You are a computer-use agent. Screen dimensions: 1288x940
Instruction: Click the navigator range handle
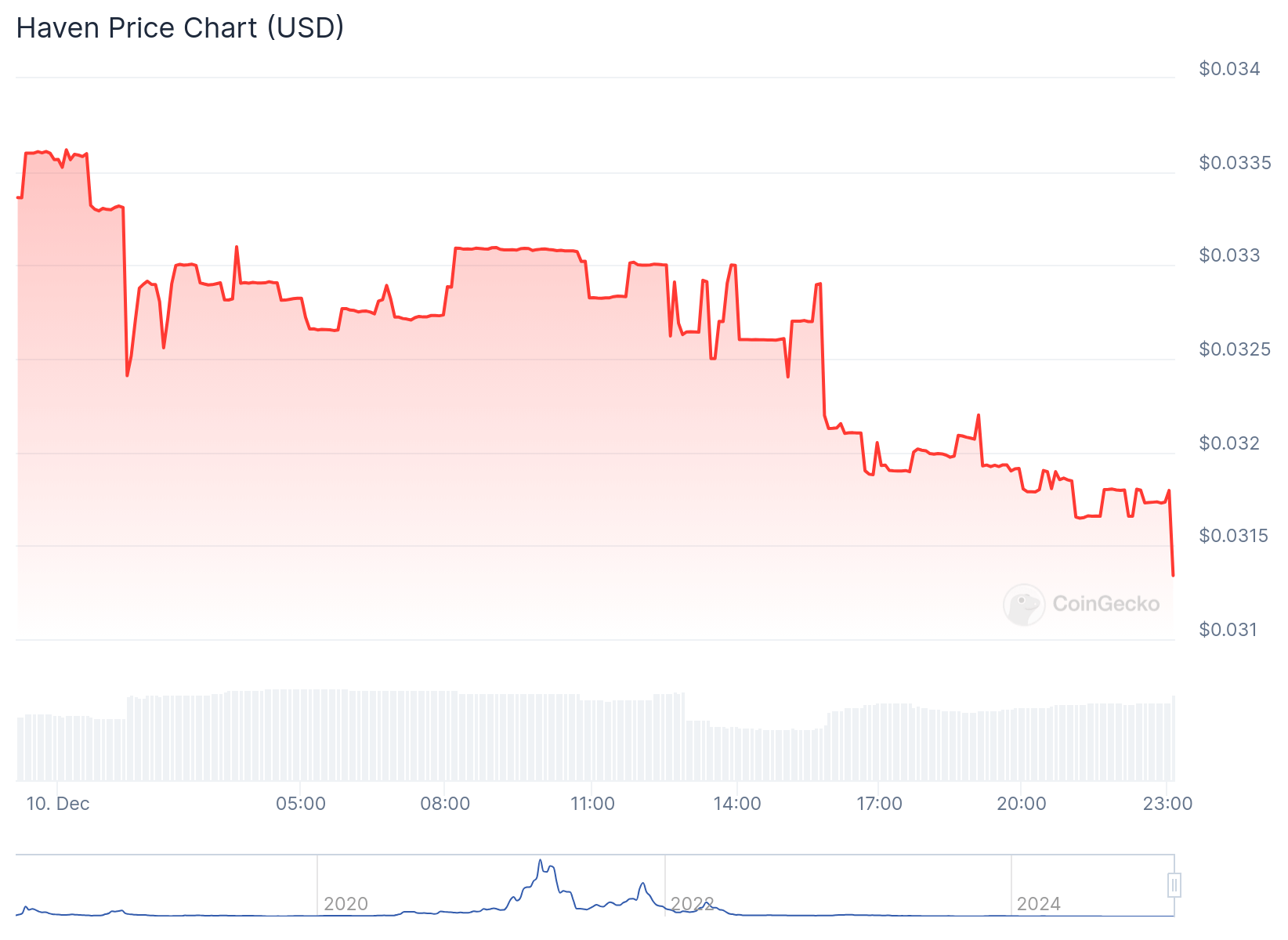(x=1174, y=885)
